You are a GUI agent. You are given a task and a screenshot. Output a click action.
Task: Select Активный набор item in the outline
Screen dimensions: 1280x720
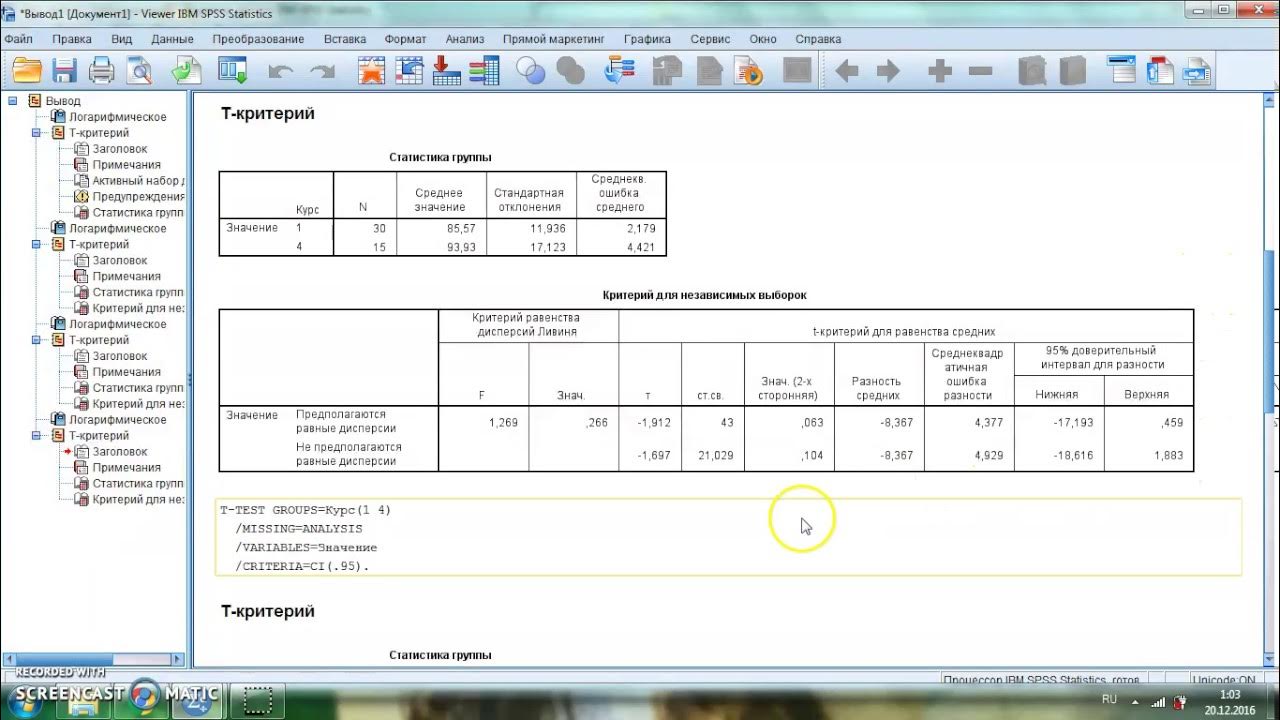138,181
